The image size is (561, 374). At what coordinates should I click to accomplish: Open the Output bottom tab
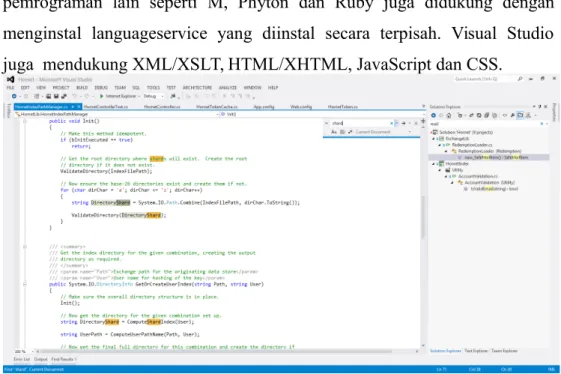pyautogui.click(x=41, y=359)
